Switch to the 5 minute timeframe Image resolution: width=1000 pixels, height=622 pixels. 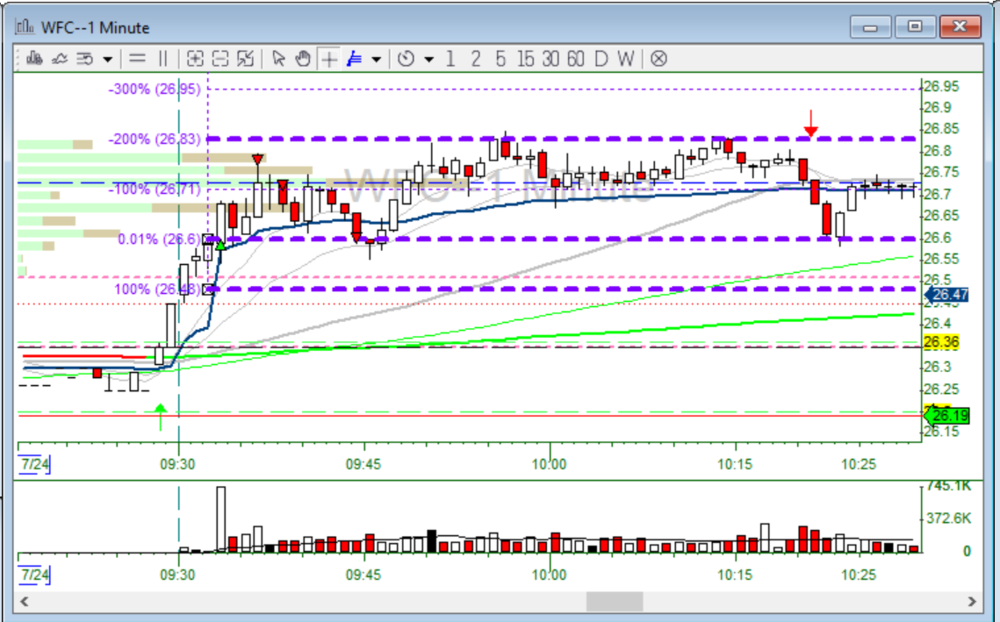coord(500,58)
